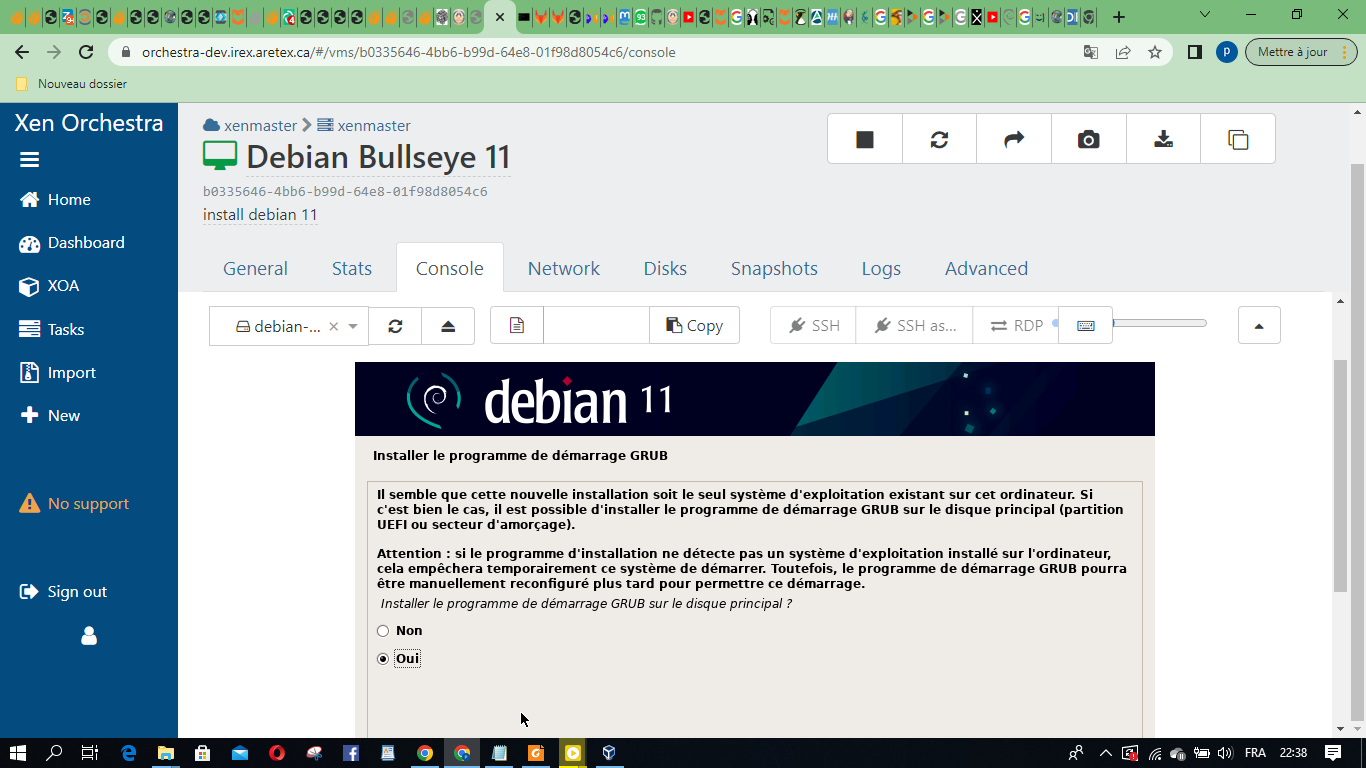Open the Nouveau dossier bookmark folder

click(x=71, y=84)
